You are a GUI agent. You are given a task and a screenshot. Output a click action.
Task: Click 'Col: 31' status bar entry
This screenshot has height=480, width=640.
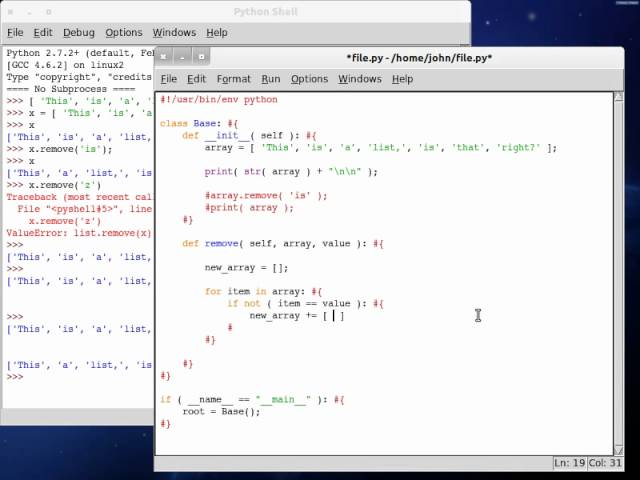pyautogui.click(x=605, y=463)
